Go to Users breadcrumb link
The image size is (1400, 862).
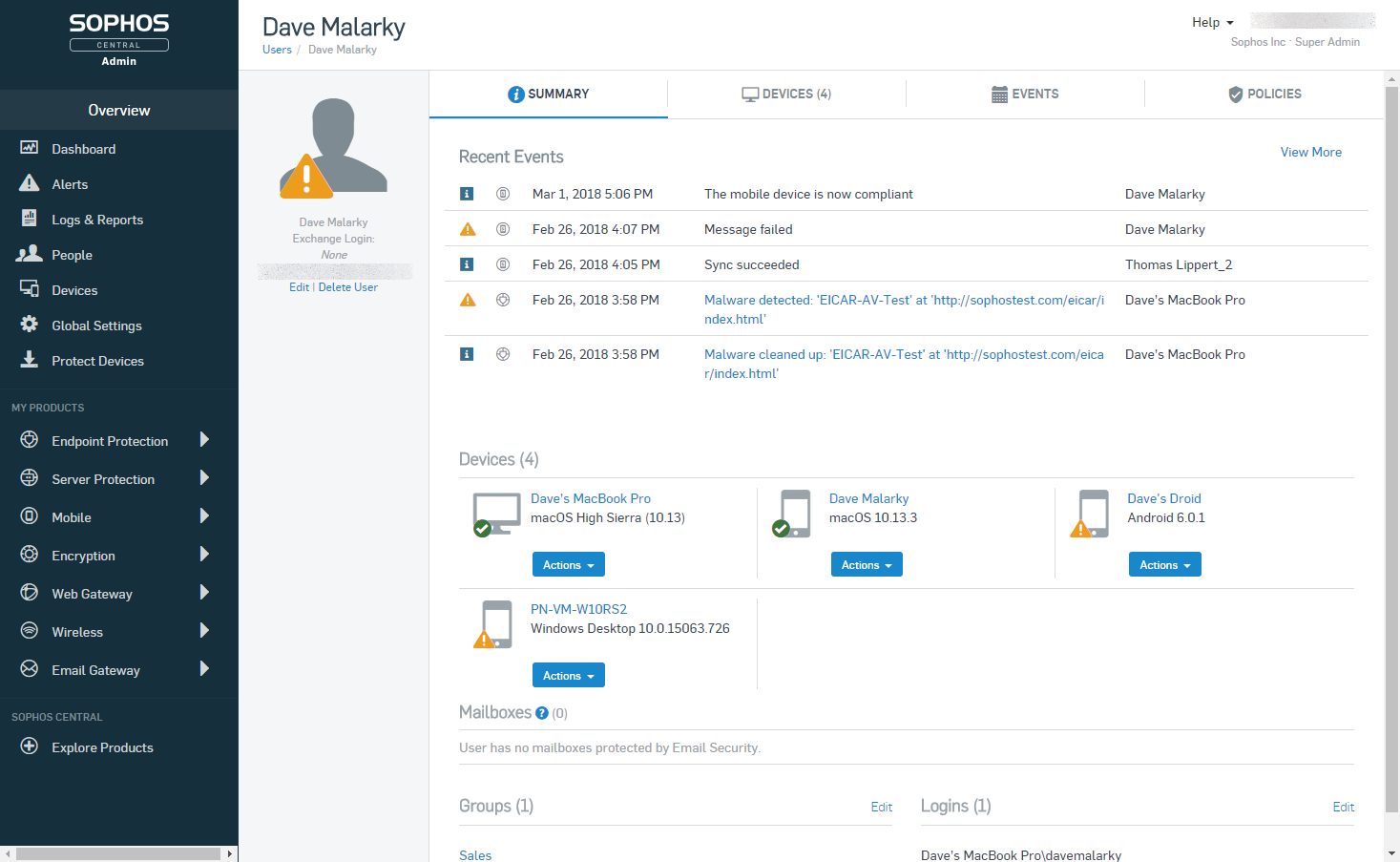[x=277, y=50]
